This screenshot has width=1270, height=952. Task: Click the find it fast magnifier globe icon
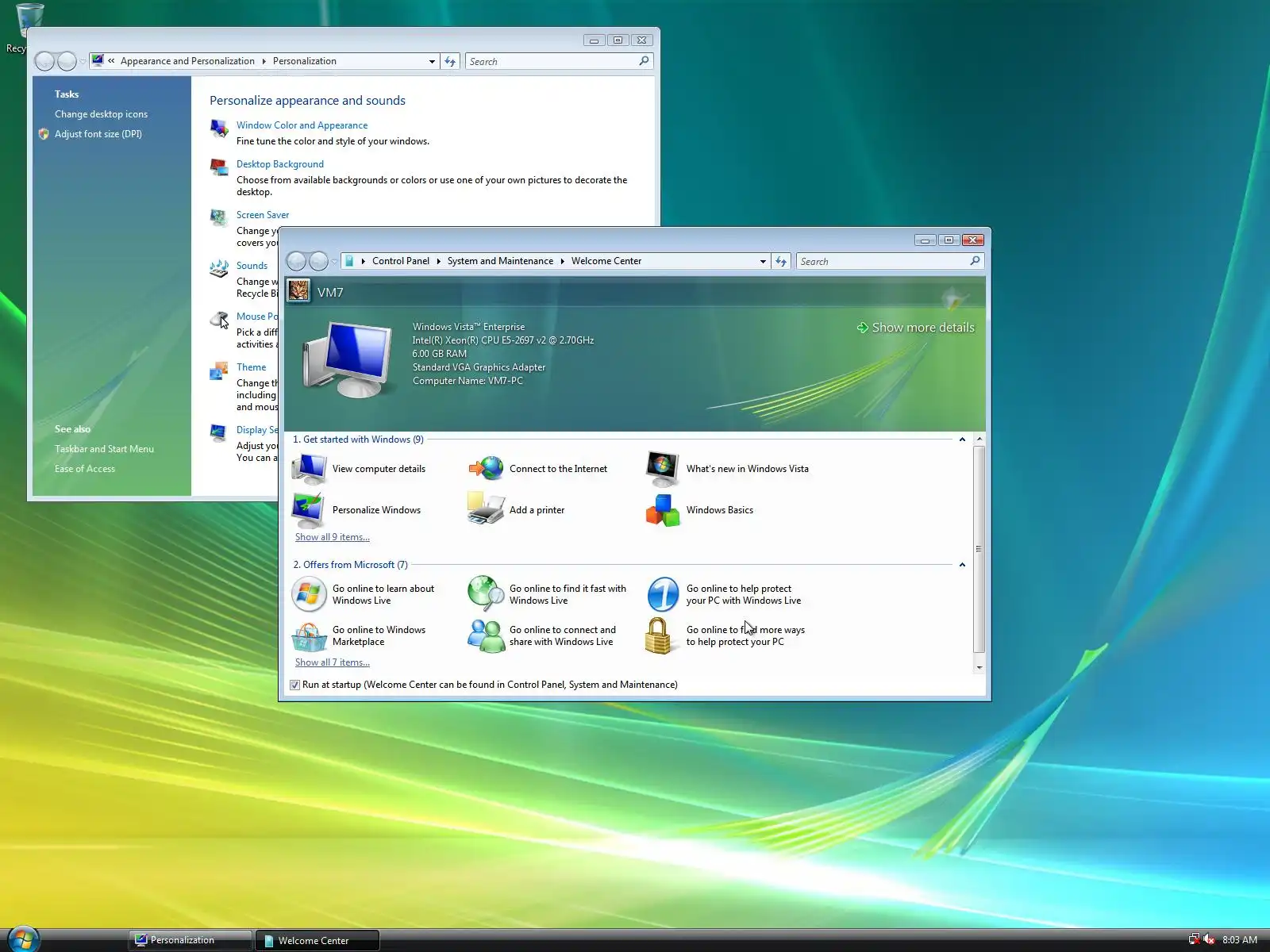tap(486, 594)
